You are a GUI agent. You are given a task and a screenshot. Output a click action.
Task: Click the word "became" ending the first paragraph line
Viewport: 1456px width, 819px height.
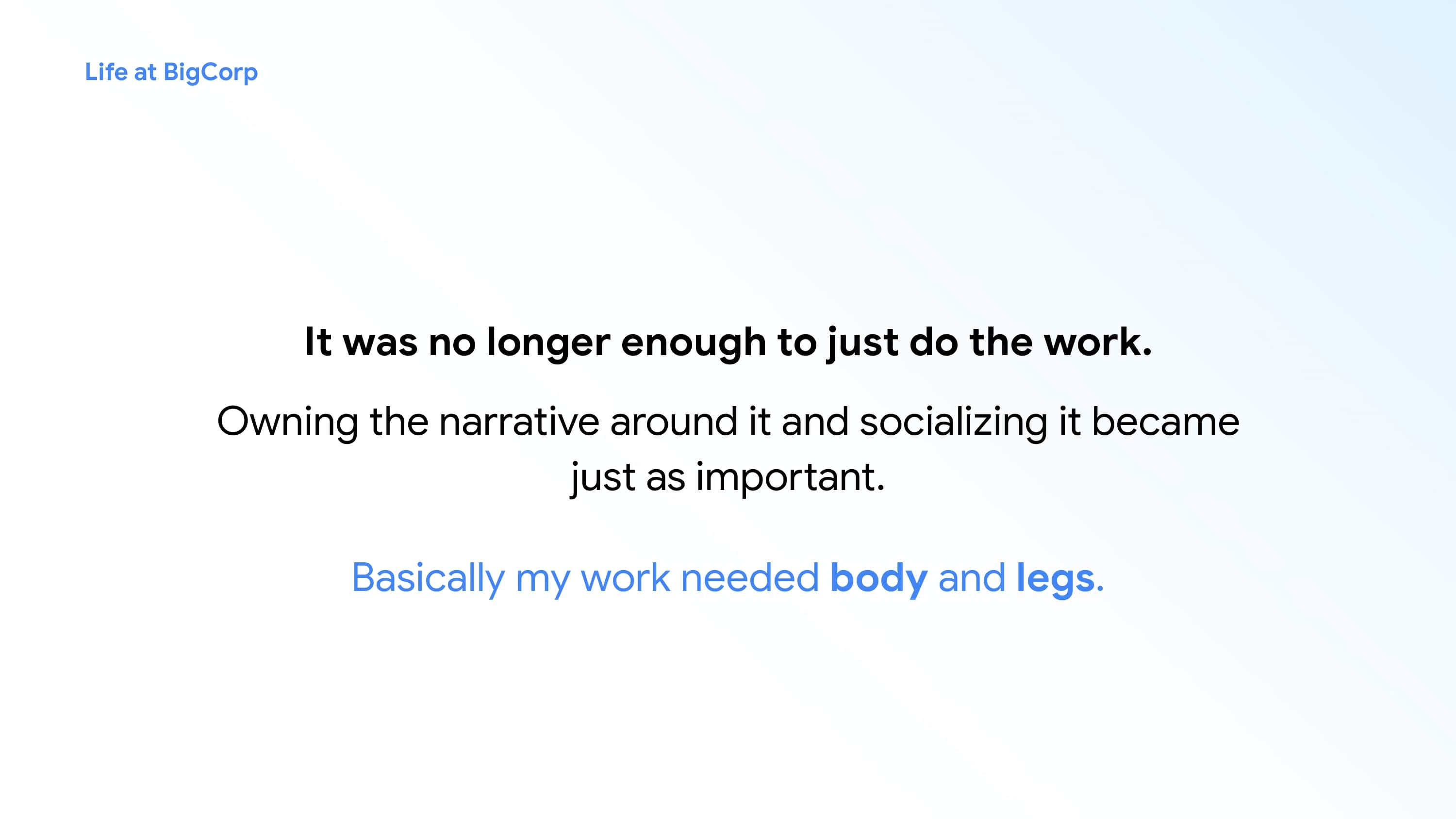pos(1165,422)
